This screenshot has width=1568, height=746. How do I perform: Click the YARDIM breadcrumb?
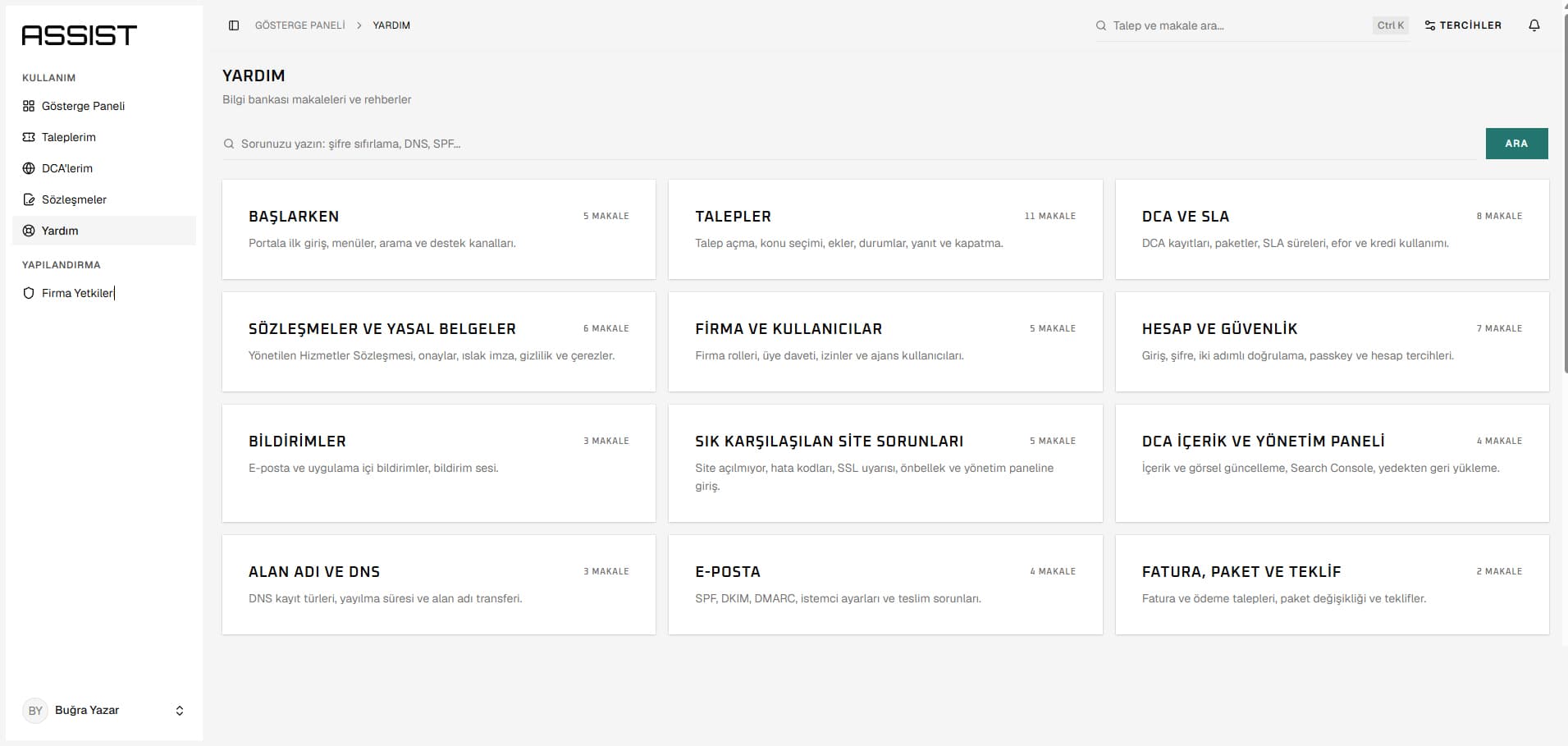391,25
